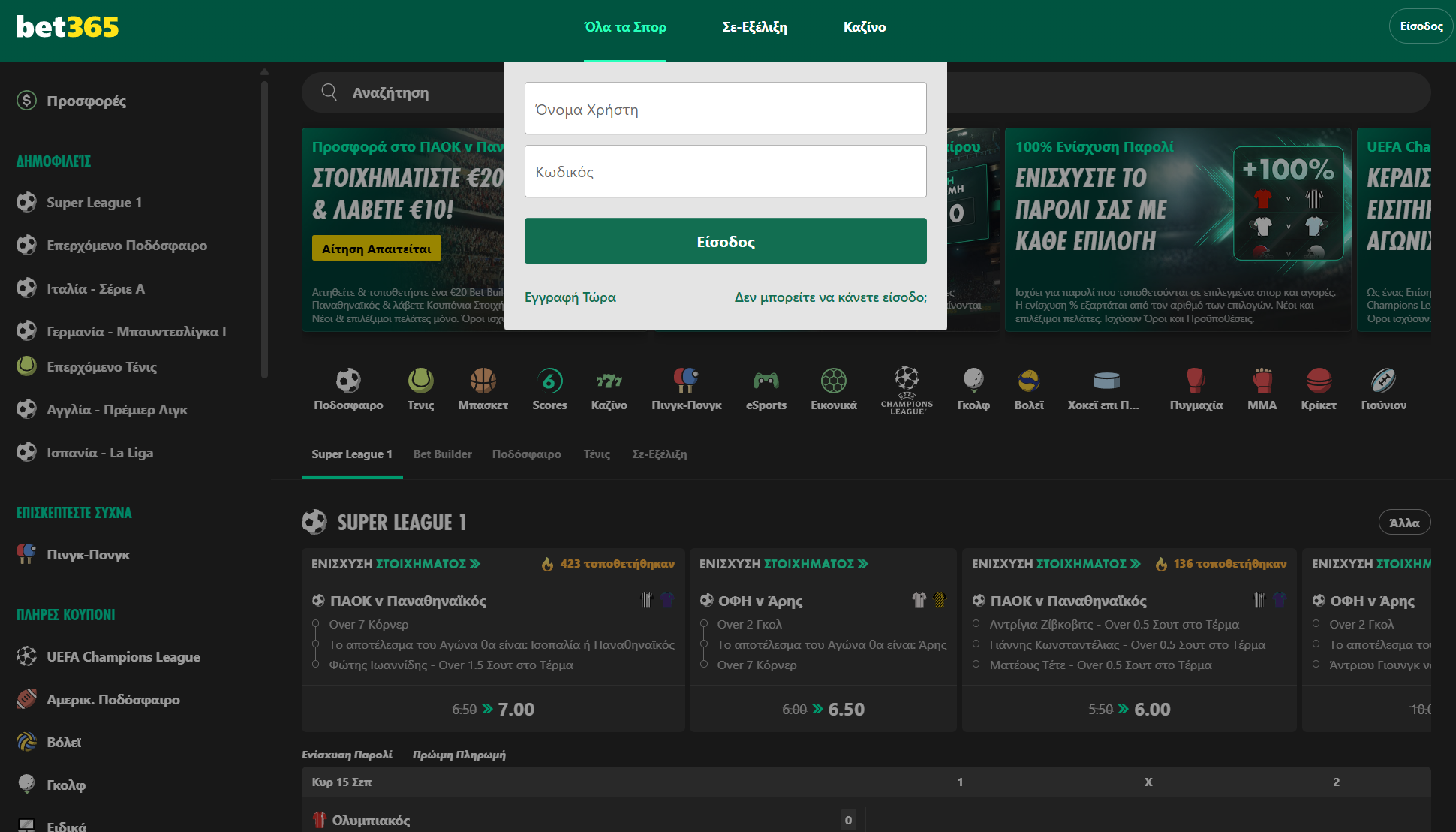Open UEFA Champions League in sidebar

click(x=123, y=656)
